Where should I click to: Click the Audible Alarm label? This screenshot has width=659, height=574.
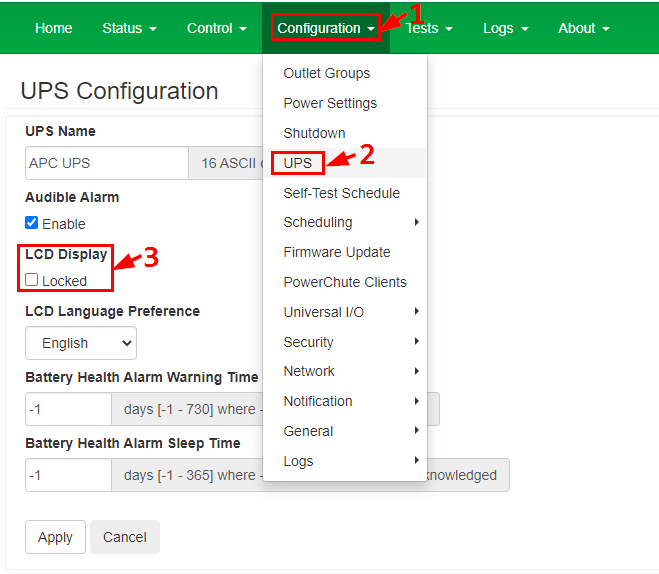[72, 197]
